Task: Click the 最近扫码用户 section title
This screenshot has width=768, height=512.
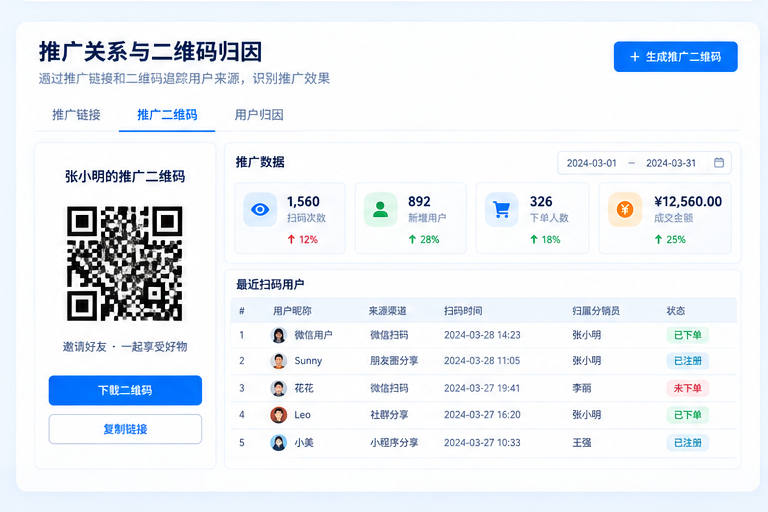Action: pos(270,285)
